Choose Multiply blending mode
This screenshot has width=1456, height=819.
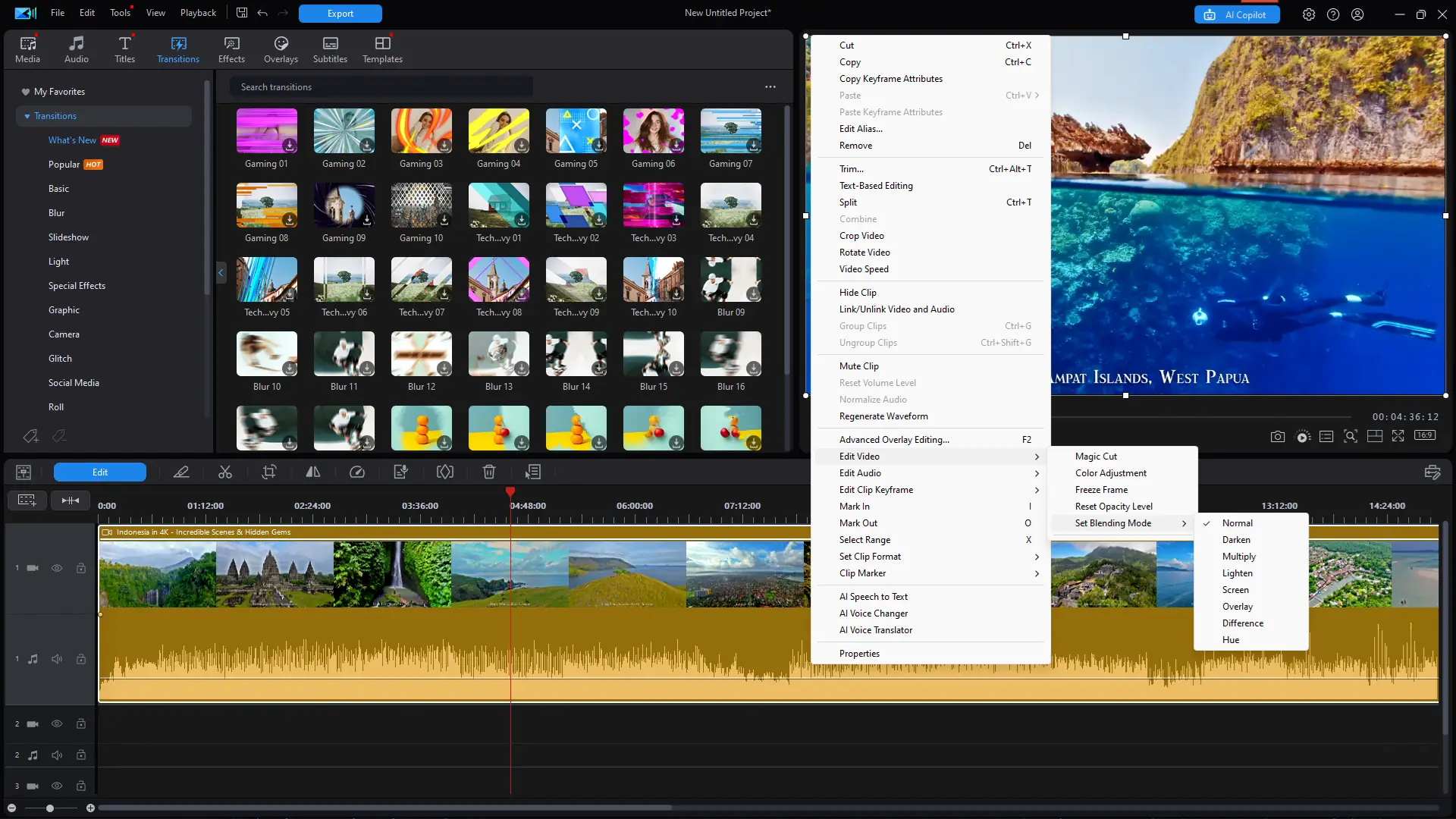pyautogui.click(x=1238, y=557)
